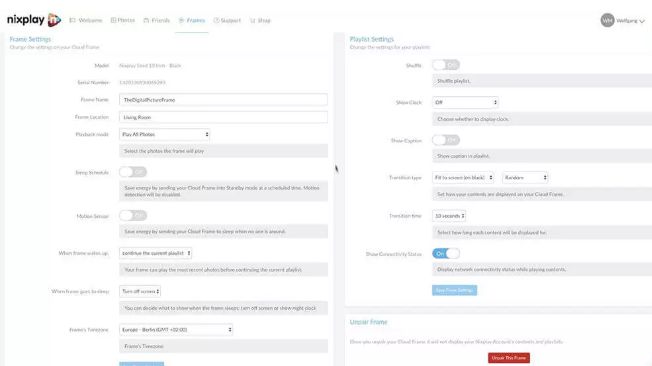Click the Support tab icon
The height and width of the screenshot is (366, 652).
216,20
